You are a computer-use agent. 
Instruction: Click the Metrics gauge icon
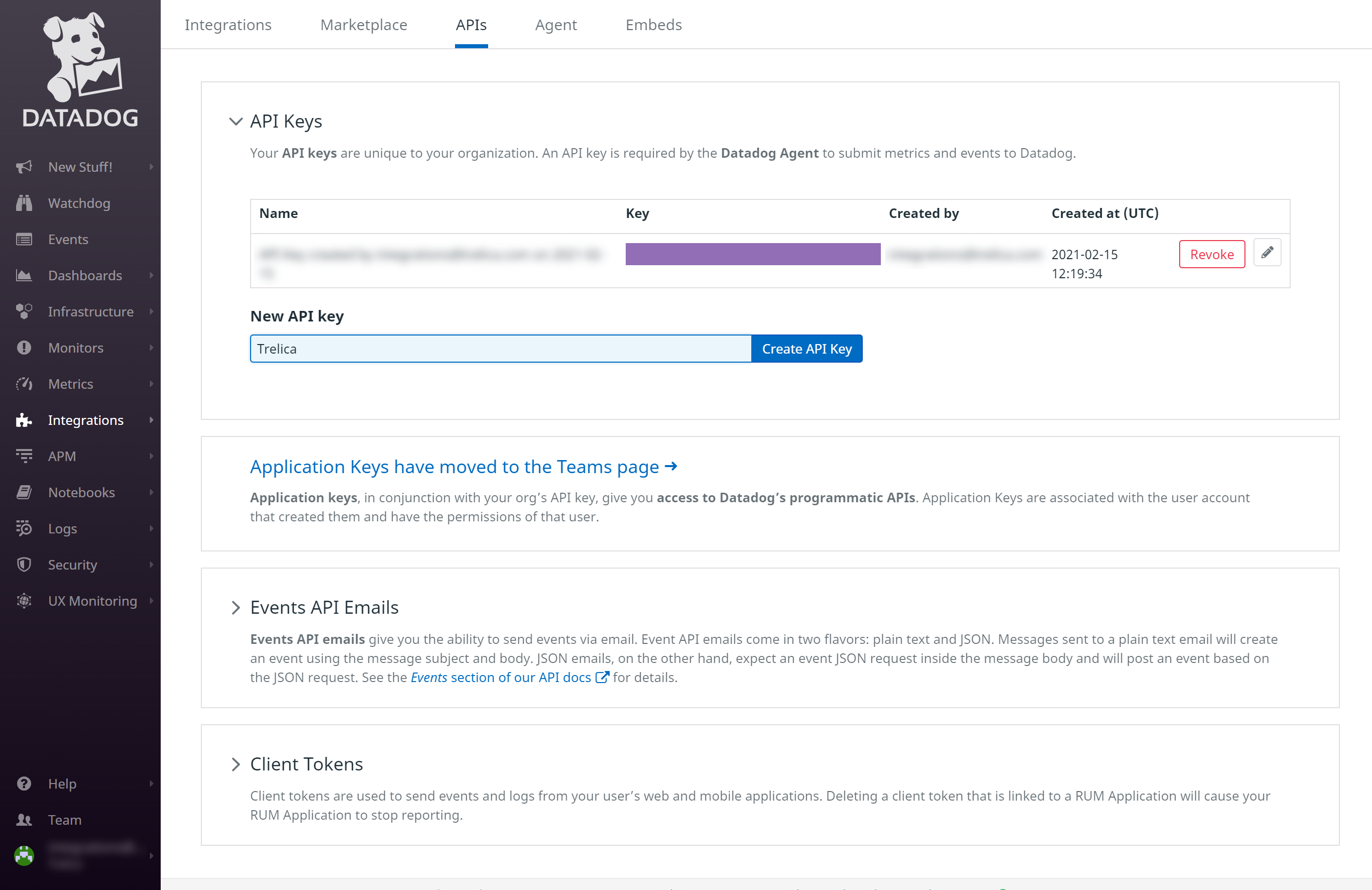point(24,384)
